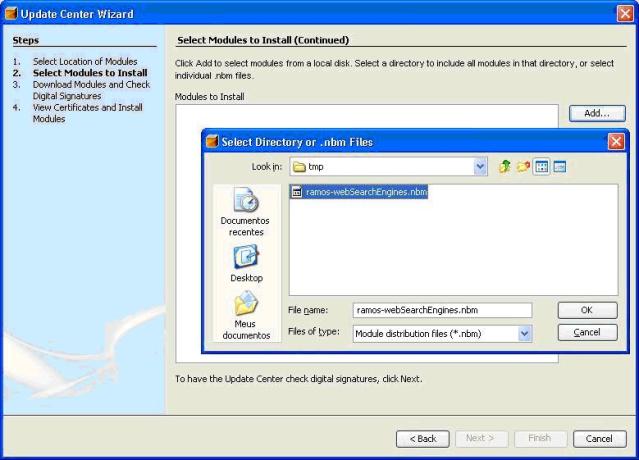Screen dimensions: 639x460
Task: Click the Select Directory dialog title icon
Action: (211, 142)
